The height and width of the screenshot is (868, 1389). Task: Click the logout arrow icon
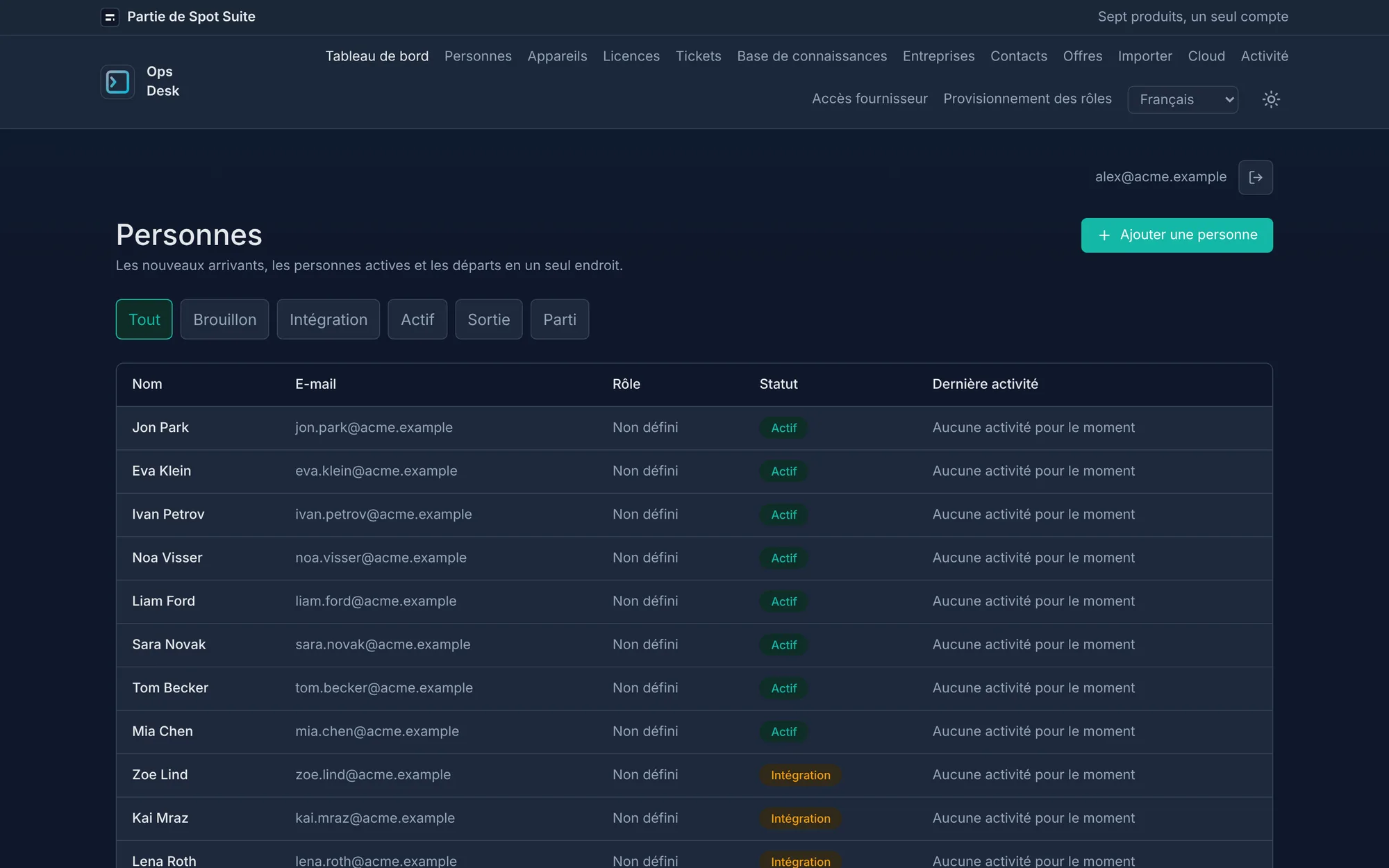tap(1256, 177)
